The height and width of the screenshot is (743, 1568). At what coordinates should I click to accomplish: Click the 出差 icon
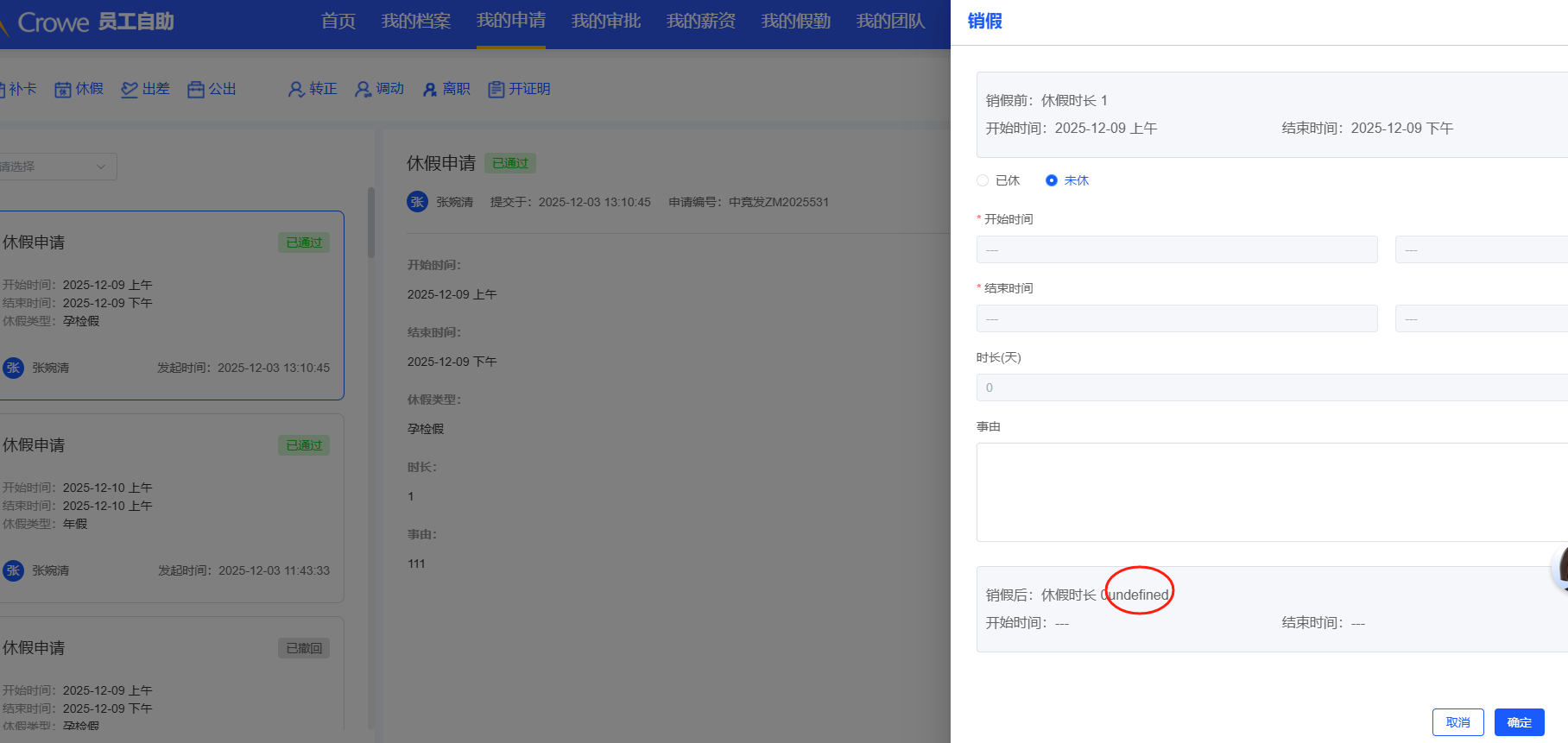point(130,89)
